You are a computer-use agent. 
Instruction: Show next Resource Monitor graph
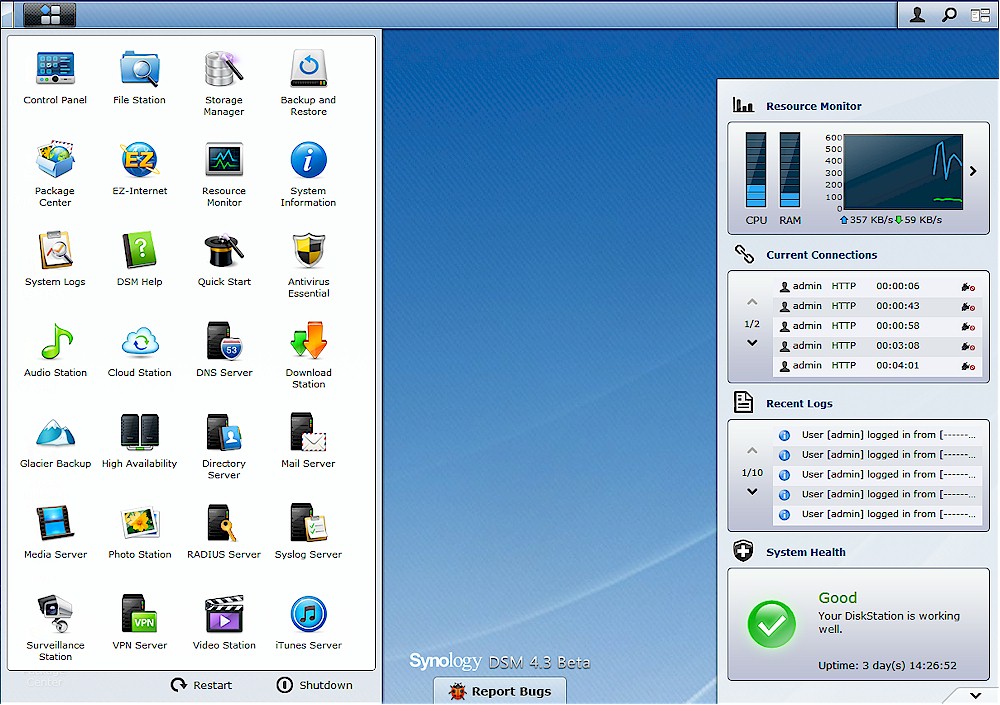(973, 171)
